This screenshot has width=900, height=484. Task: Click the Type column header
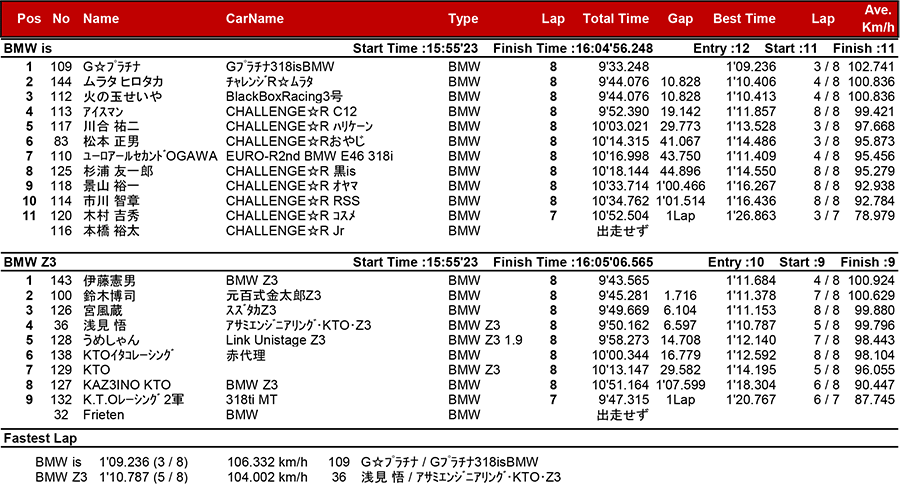[x=463, y=19]
